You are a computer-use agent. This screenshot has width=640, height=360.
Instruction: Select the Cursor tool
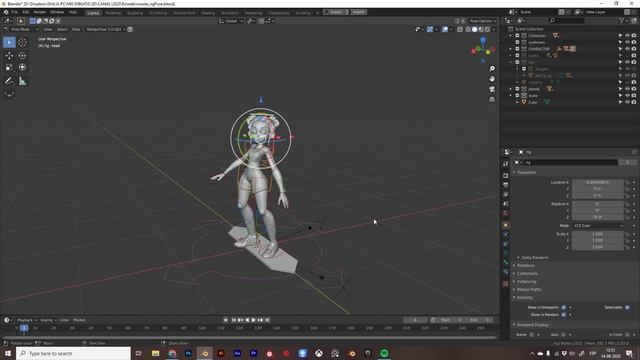click(22, 42)
